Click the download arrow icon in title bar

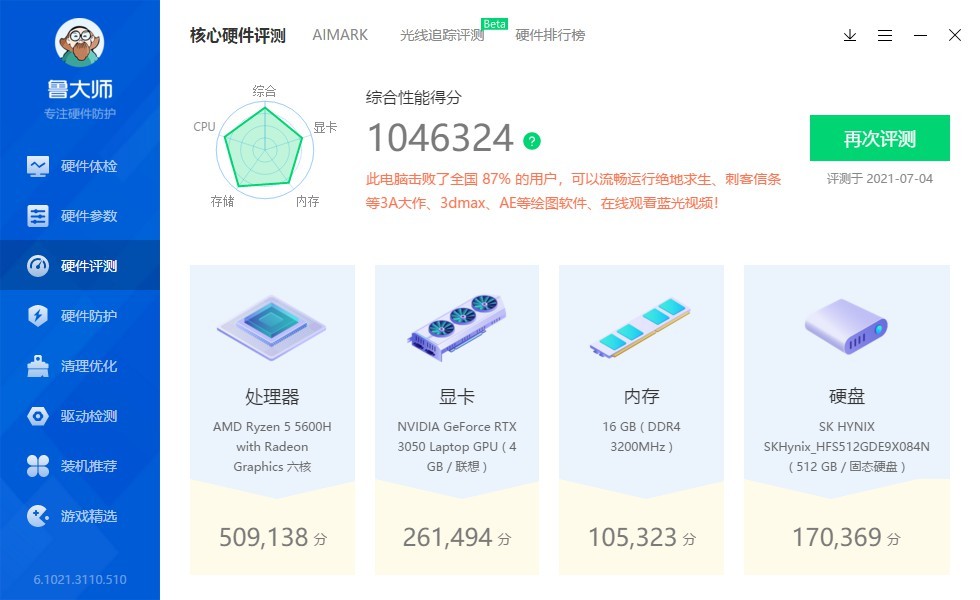tap(849, 36)
